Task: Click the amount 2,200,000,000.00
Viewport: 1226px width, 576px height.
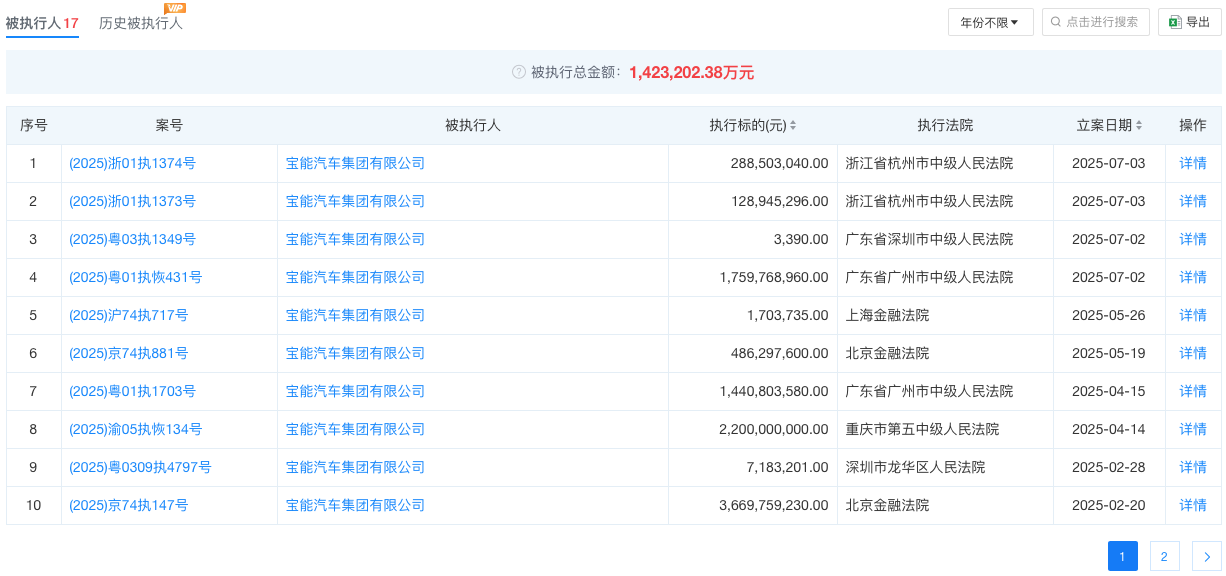Action: [773, 429]
